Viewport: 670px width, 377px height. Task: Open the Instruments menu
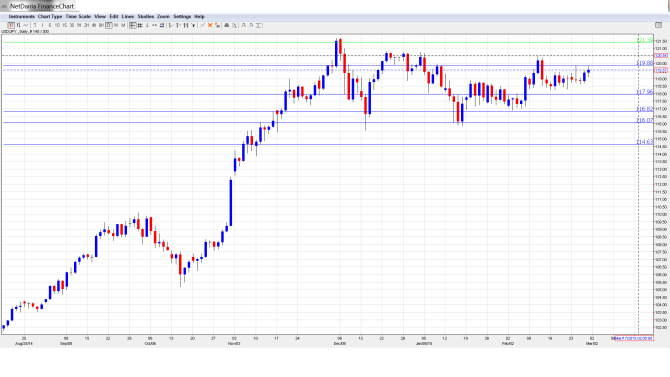(21, 16)
